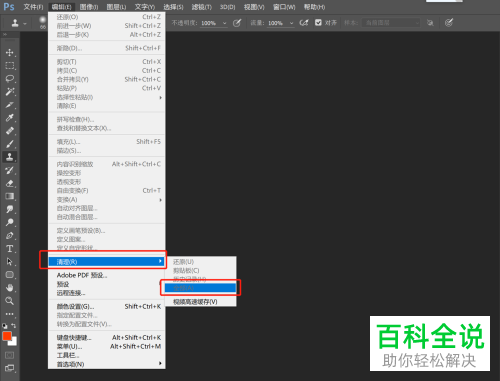Viewport: 500px width, 381px height.
Task: Select the Clone Stamp tool in the toolbox
Action: (x=10, y=157)
